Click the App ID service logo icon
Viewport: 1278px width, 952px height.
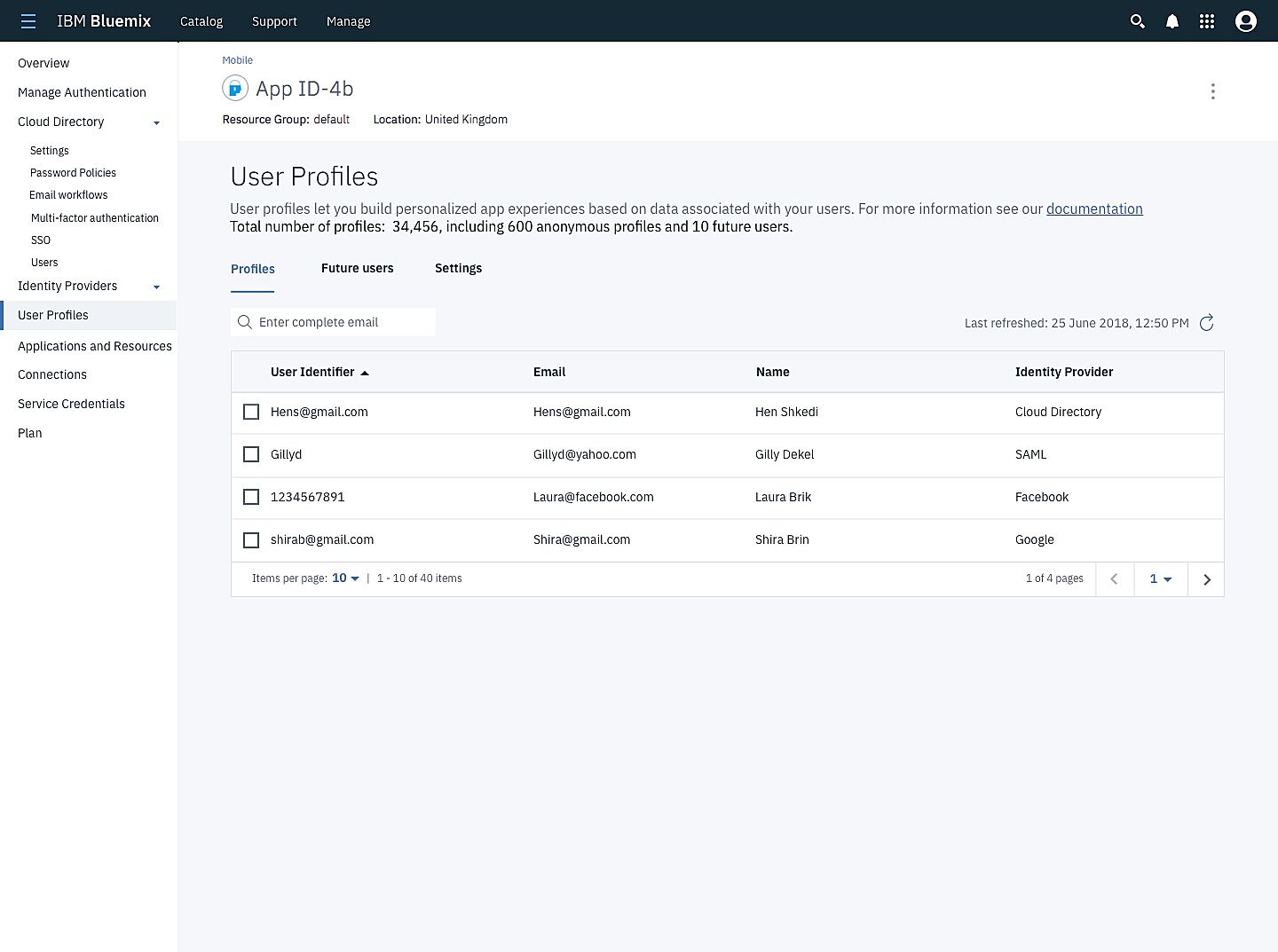(x=235, y=89)
